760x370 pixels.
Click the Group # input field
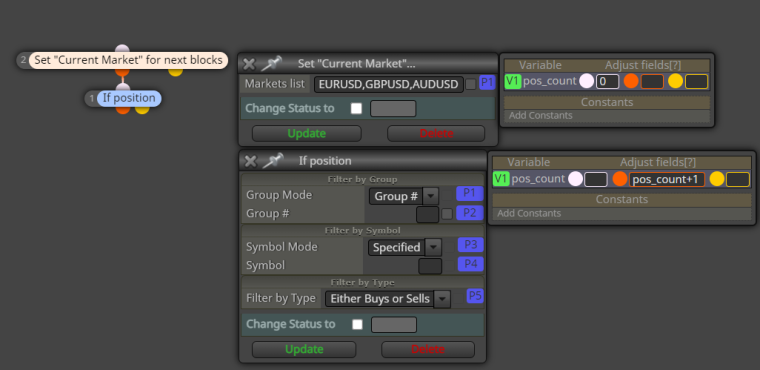click(x=428, y=214)
